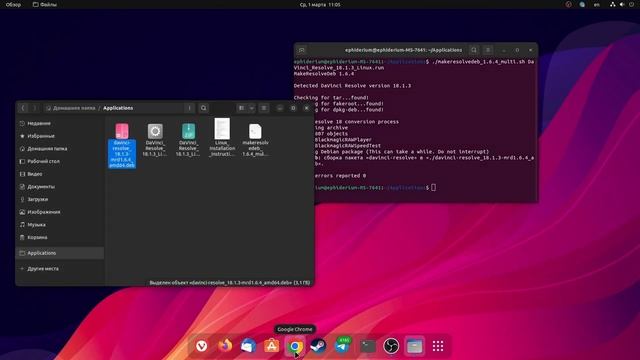Click the Files icon in dock
Image resolution: width=640 pixels, height=360 pixels.
pos(414,346)
